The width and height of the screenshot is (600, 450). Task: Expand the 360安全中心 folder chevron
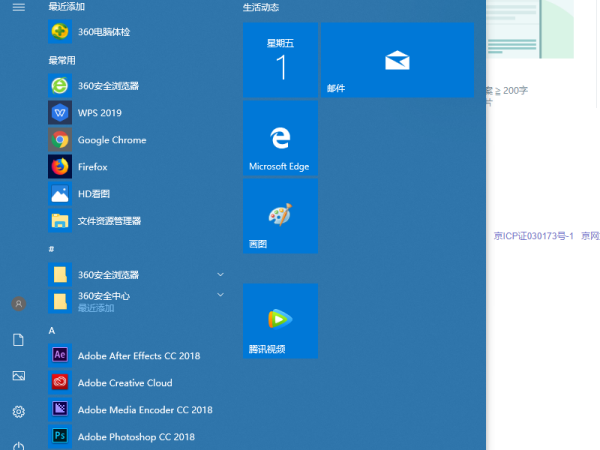pos(220,295)
